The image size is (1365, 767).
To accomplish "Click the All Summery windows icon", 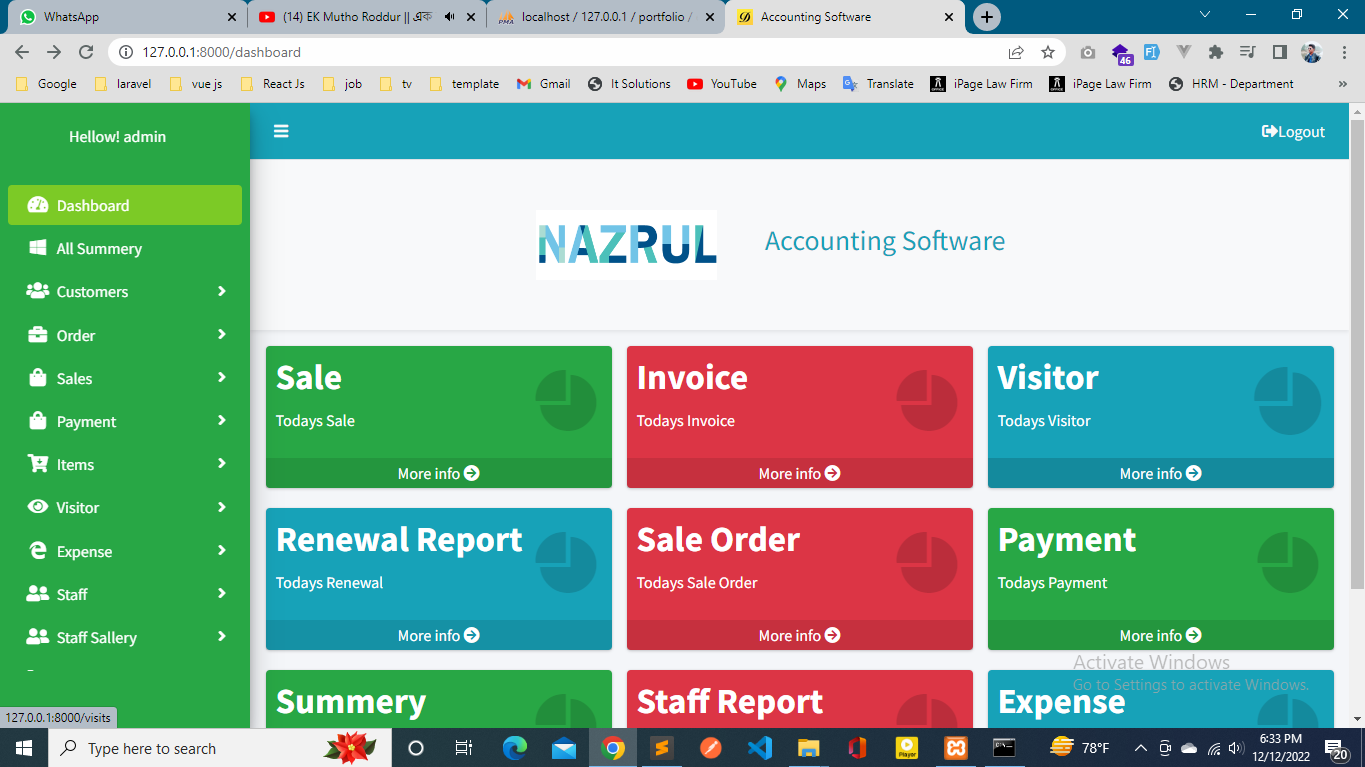I will click(x=38, y=248).
